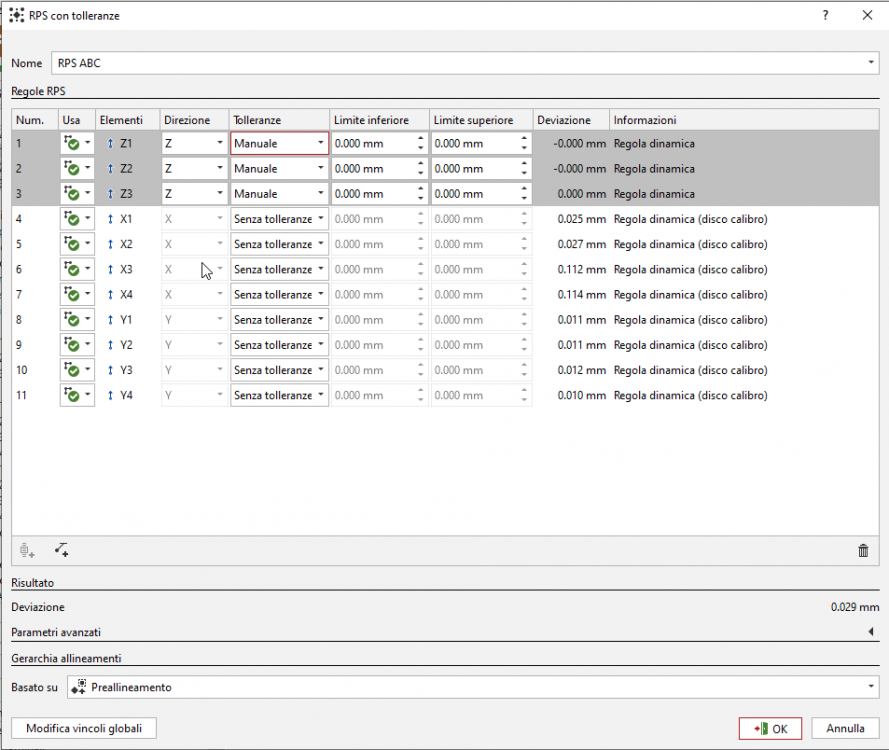The image size is (889, 750).
Task: Click the X3 element arrow icon
Action: coord(110,270)
